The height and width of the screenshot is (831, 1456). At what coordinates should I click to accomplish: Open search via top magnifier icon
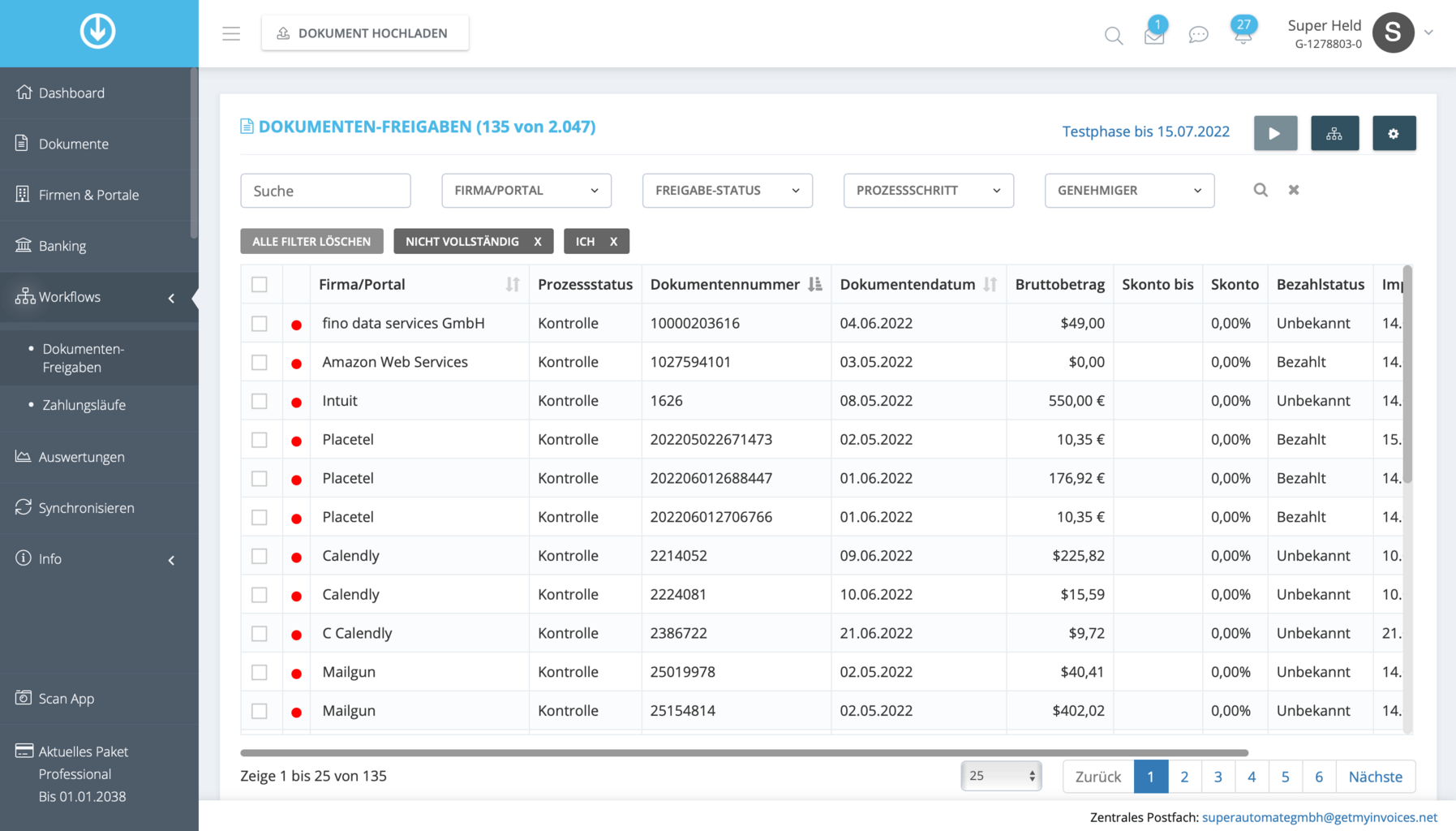[x=1114, y=36]
